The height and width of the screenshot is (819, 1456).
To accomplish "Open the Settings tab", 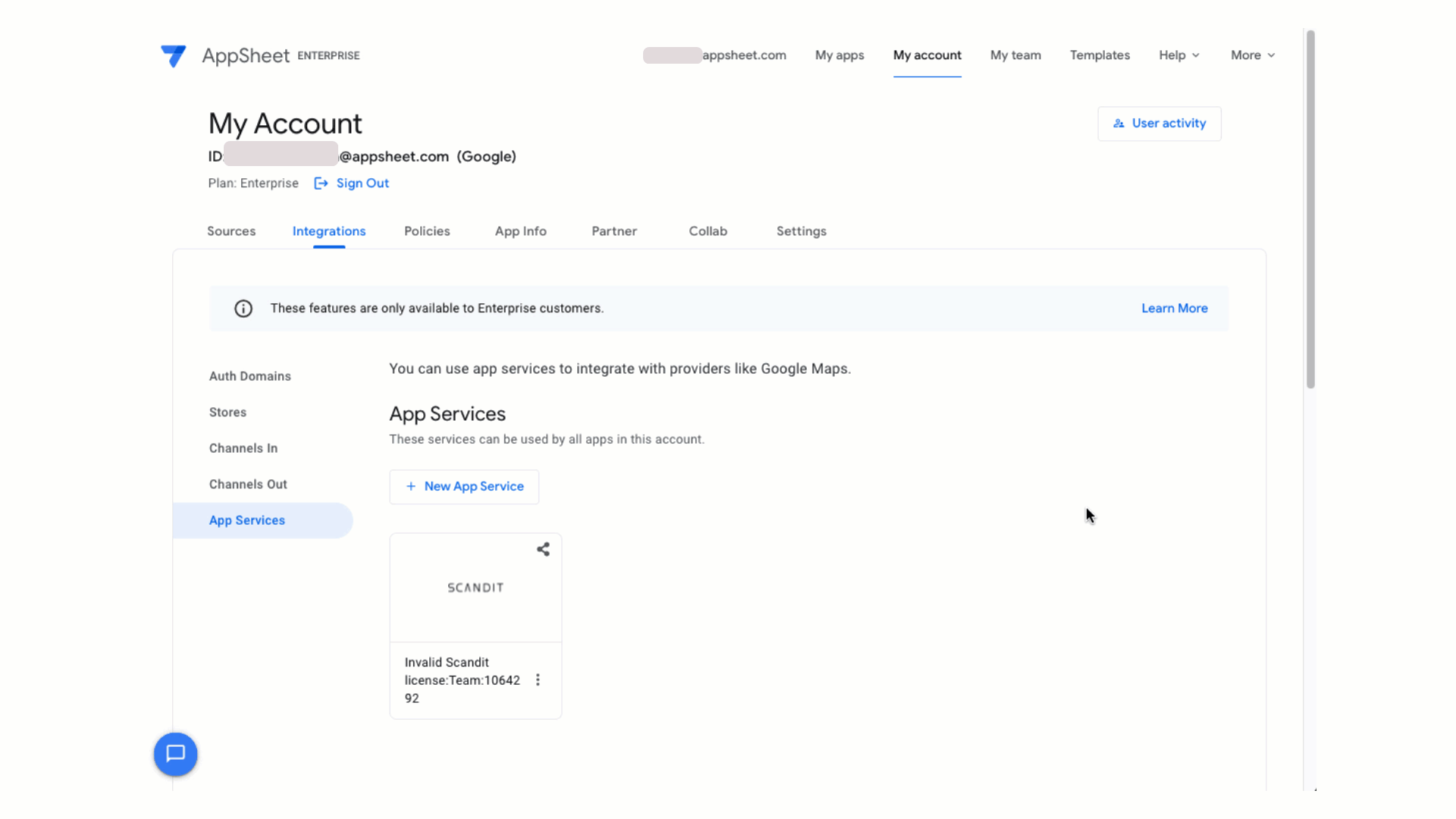I will pos(802,231).
